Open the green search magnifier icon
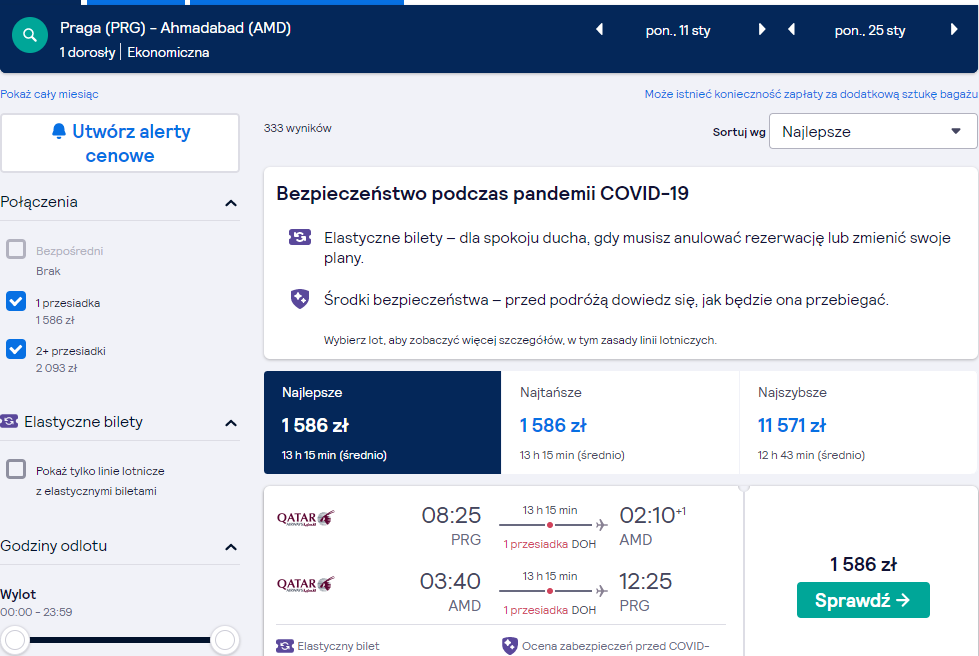Image resolution: width=979 pixels, height=656 pixels. point(29,35)
